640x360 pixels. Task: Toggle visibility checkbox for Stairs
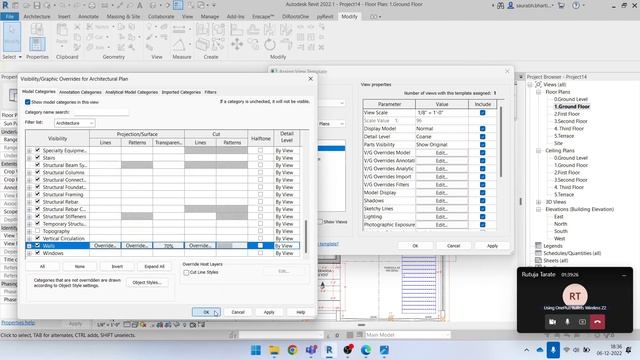pyautogui.click(x=38, y=158)
